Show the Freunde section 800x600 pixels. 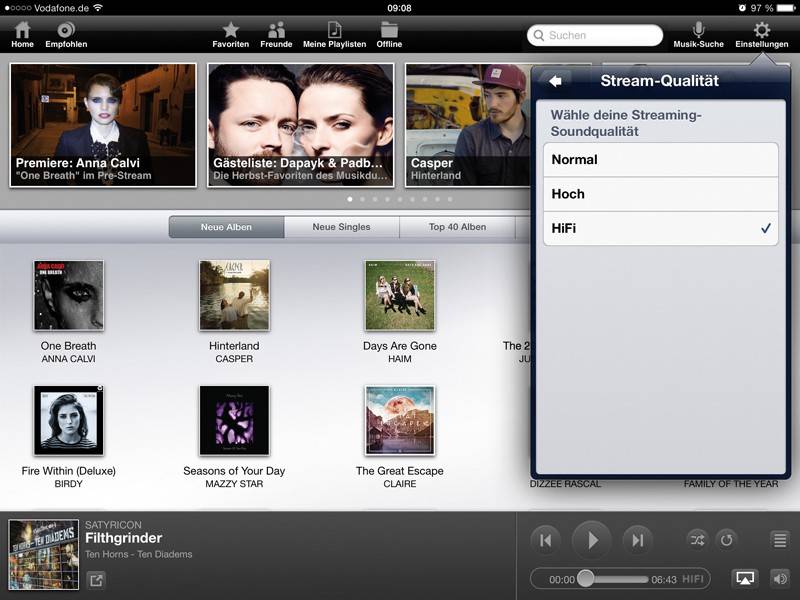coord(276,35)
